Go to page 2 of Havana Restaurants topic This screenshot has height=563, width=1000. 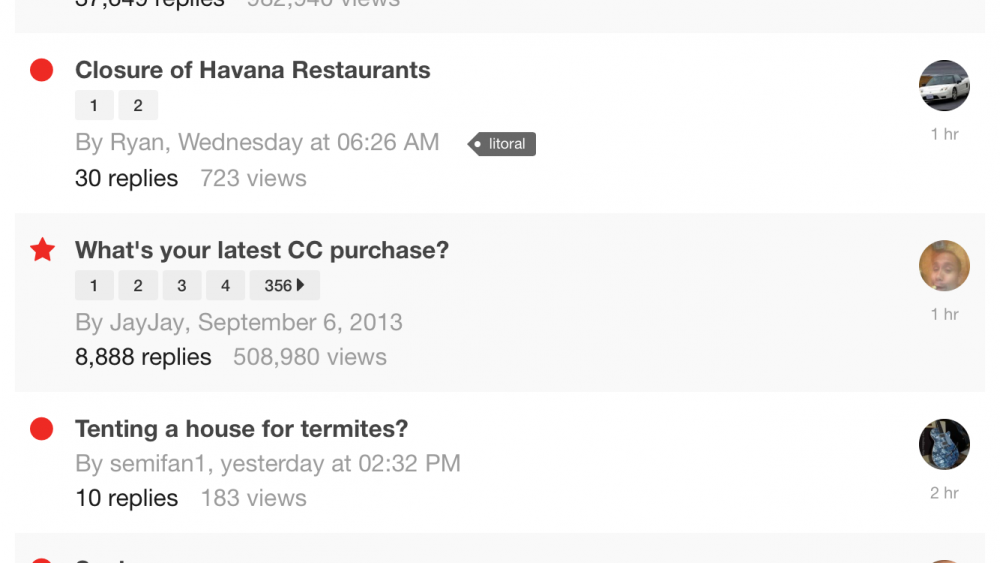tap(138, 105)
